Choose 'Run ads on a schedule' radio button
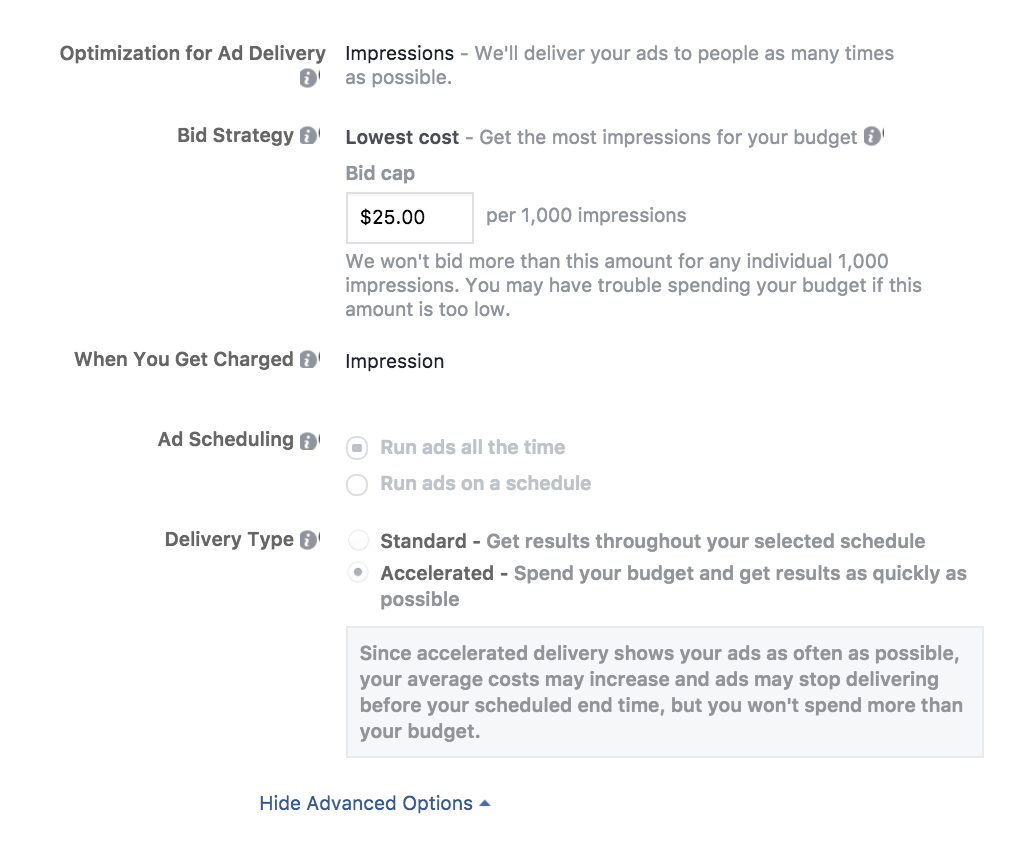Image resolution: width=1014 pixels, height=842 pixels. 357,485
